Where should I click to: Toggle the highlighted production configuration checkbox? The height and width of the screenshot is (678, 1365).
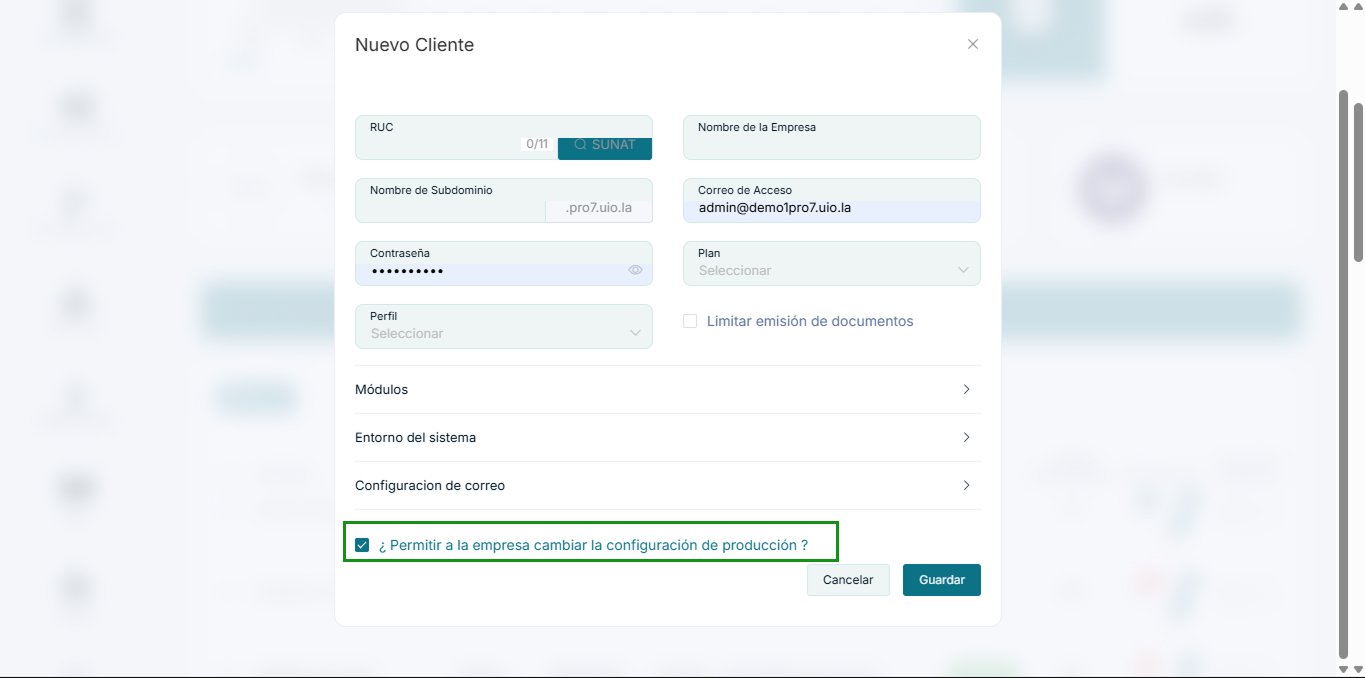(362, 544)
